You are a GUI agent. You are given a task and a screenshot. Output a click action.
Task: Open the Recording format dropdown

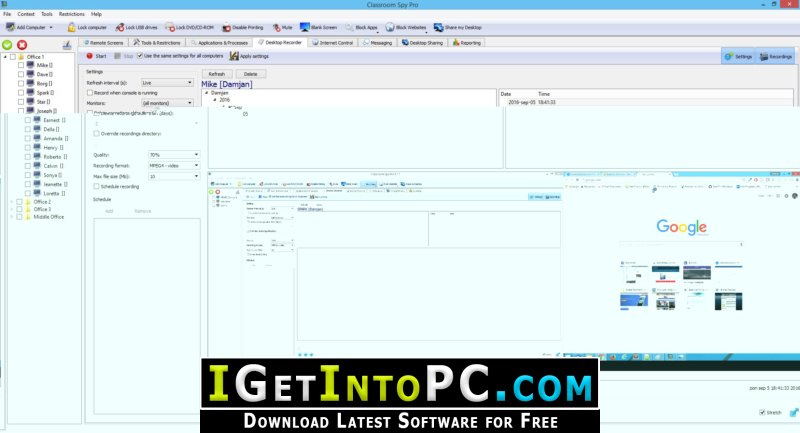pos(174,166)
